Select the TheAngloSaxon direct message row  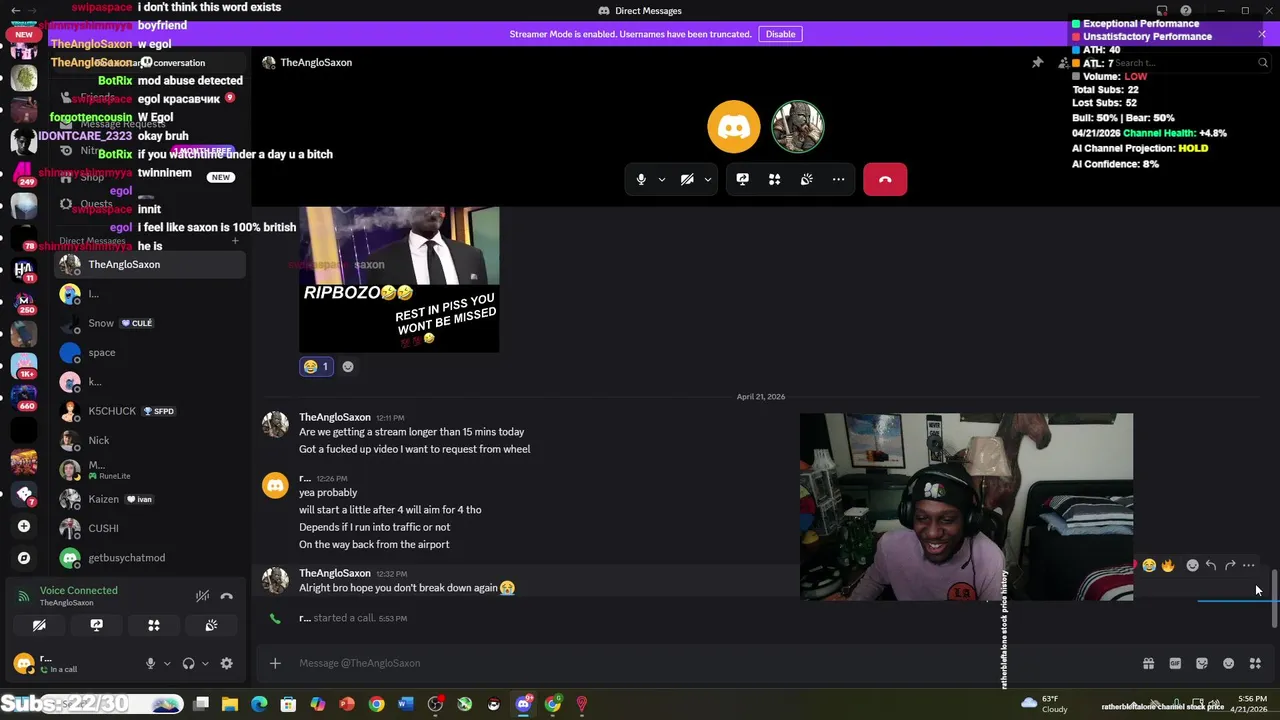coord(150,264)
